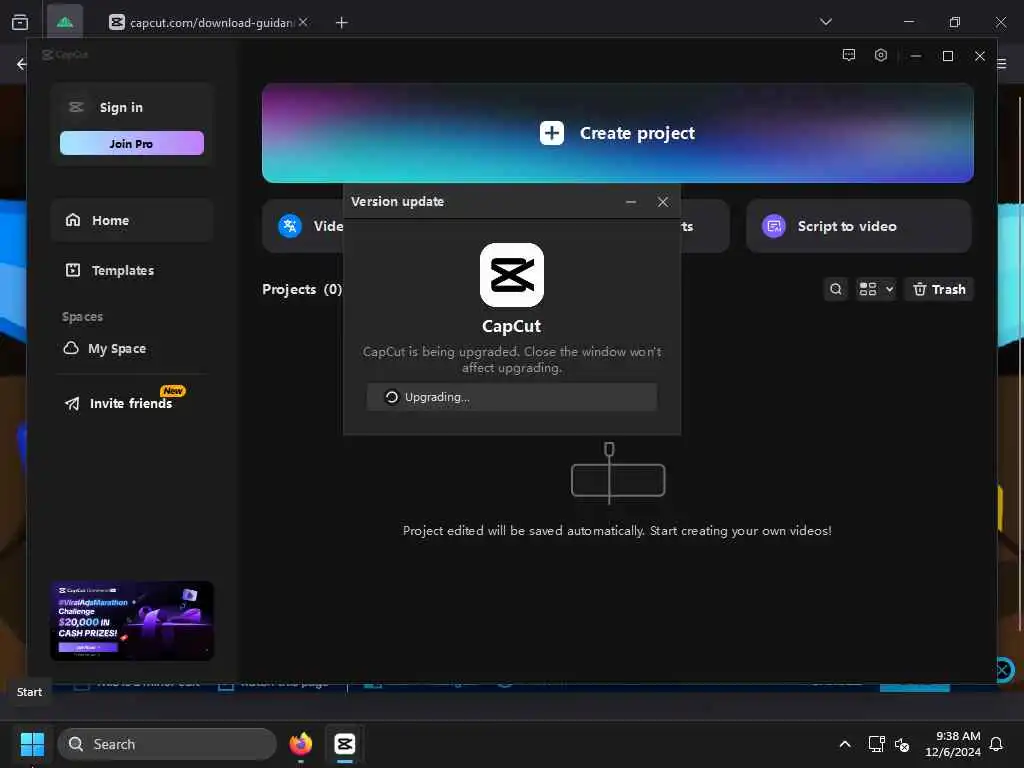Click the Spaces section label

pos(82,317)
